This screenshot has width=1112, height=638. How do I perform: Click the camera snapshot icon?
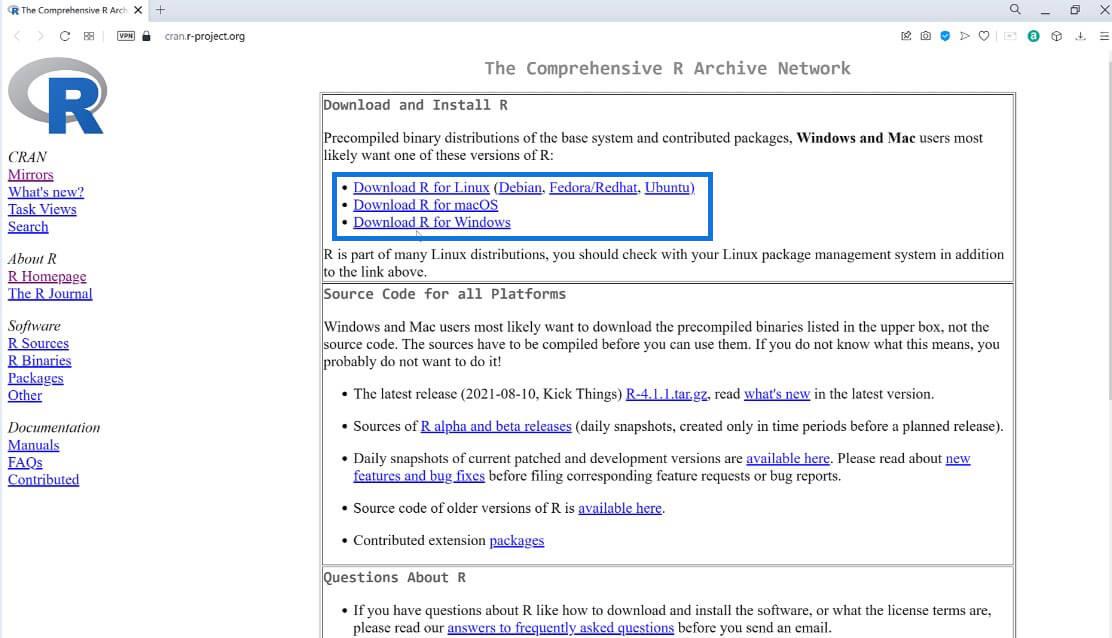click(925, 36)
